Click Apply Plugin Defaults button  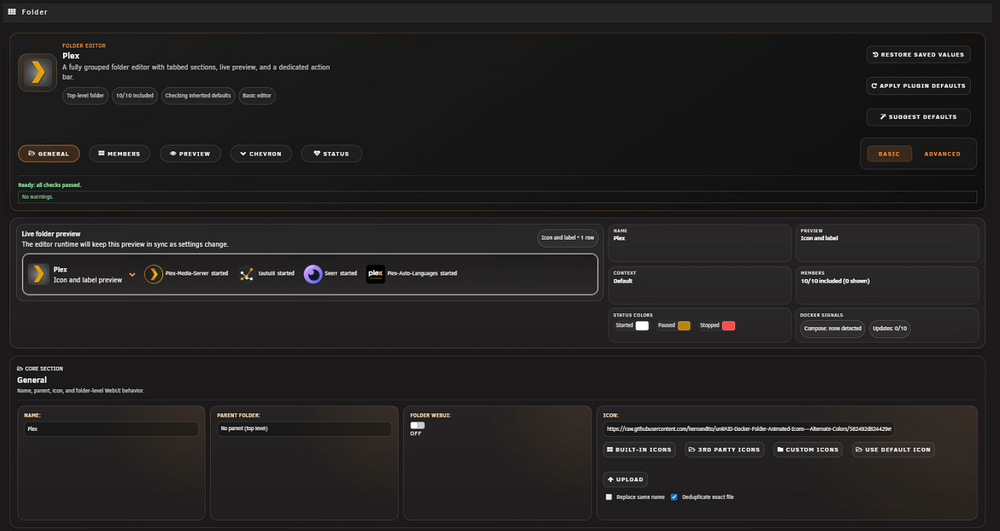[x=918, y=85]
